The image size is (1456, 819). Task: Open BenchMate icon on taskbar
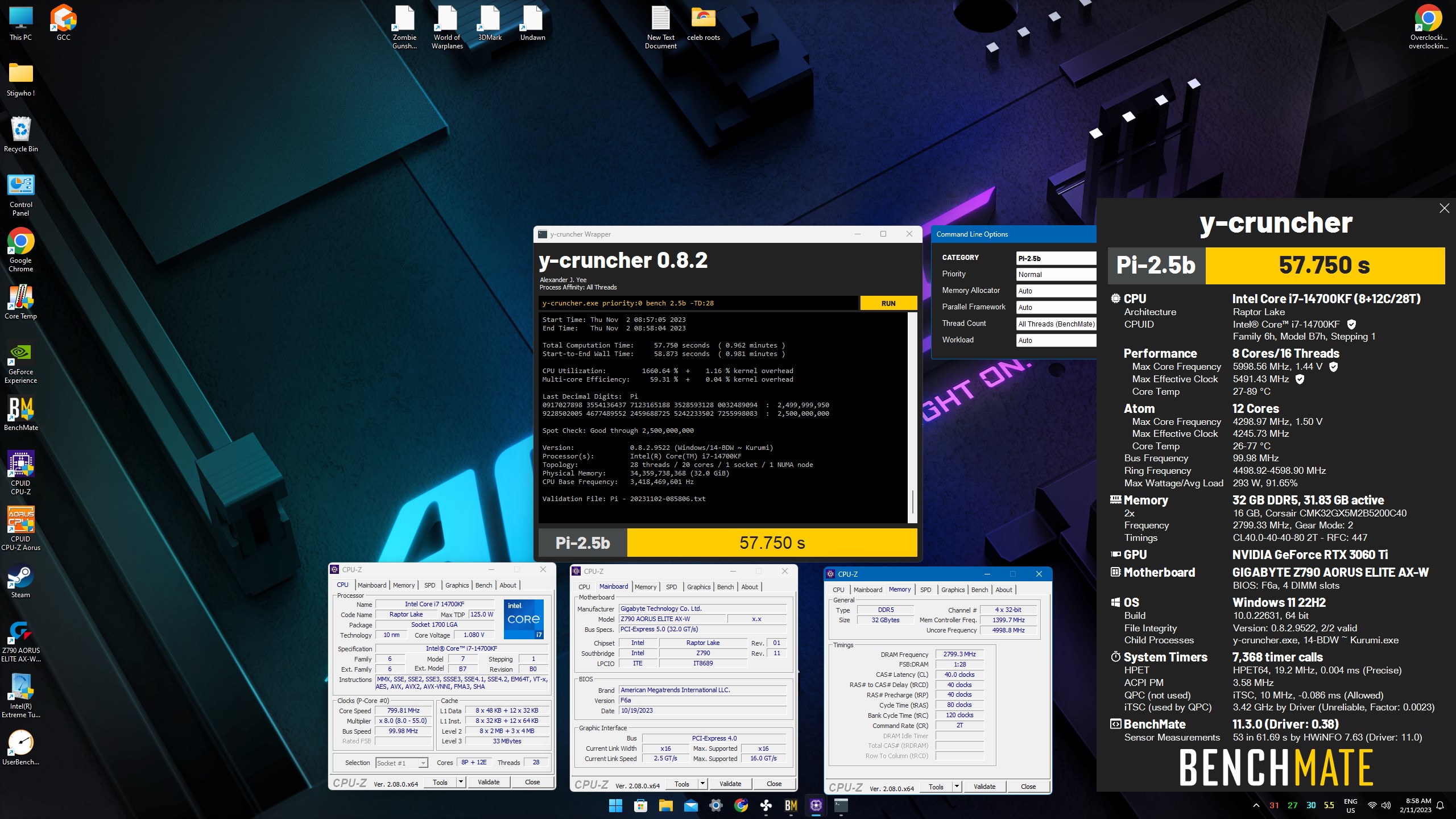tap(791, 805)
